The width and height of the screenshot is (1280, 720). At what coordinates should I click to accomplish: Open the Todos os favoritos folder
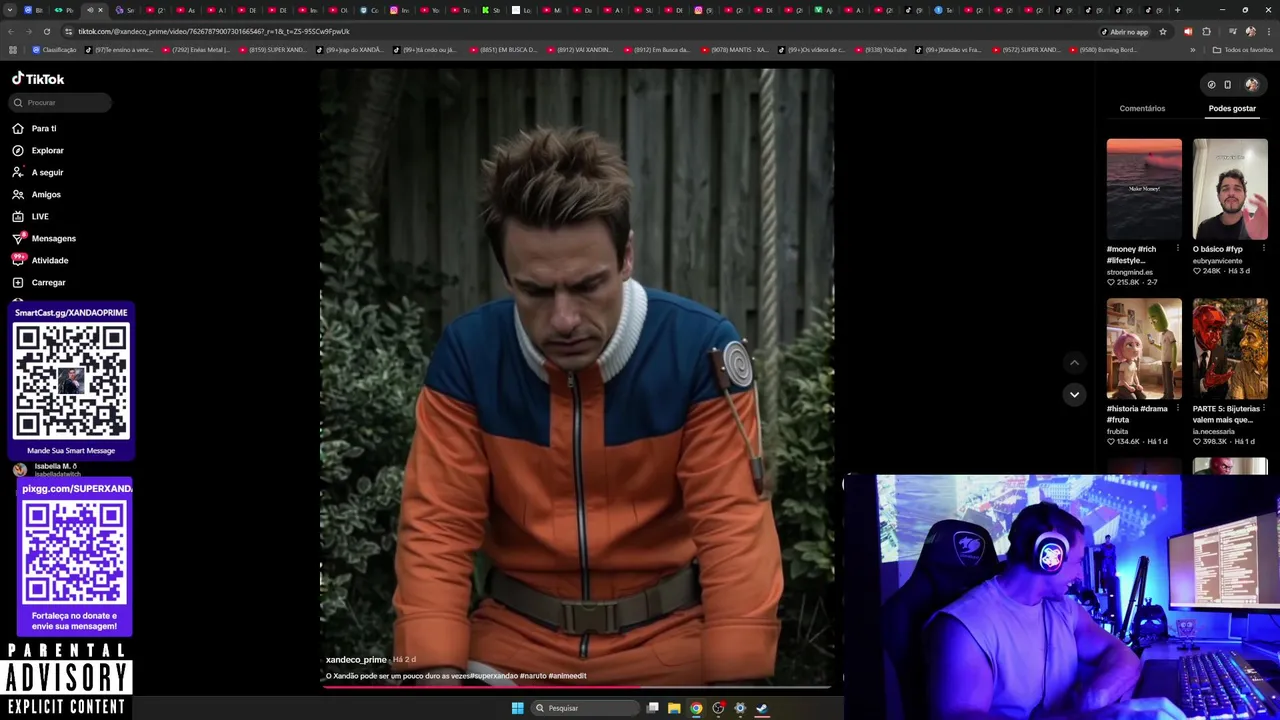point(1242,50)
